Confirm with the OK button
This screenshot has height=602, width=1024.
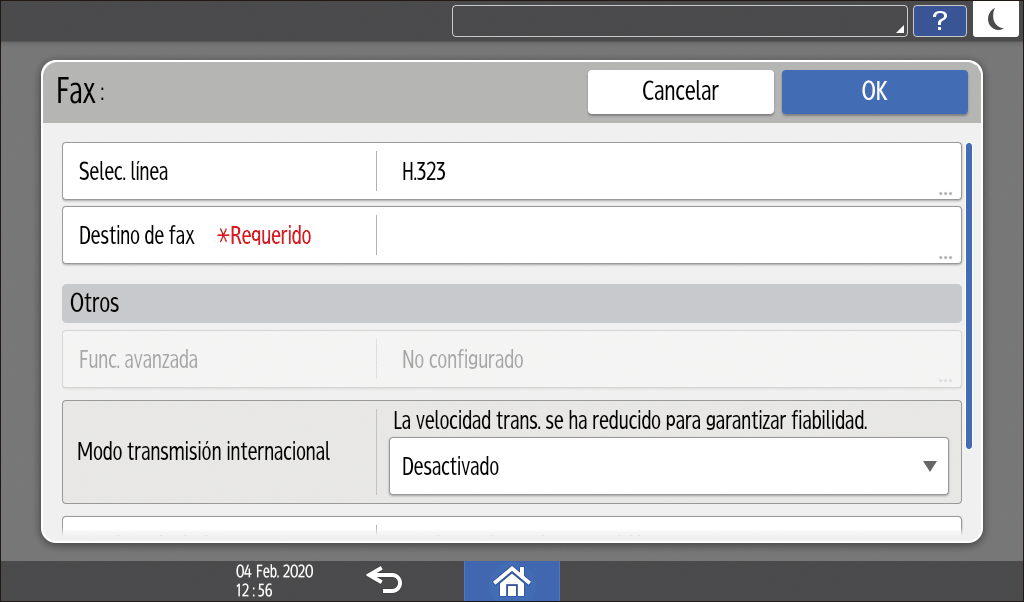pyautogui.click(x=874, y=91)
